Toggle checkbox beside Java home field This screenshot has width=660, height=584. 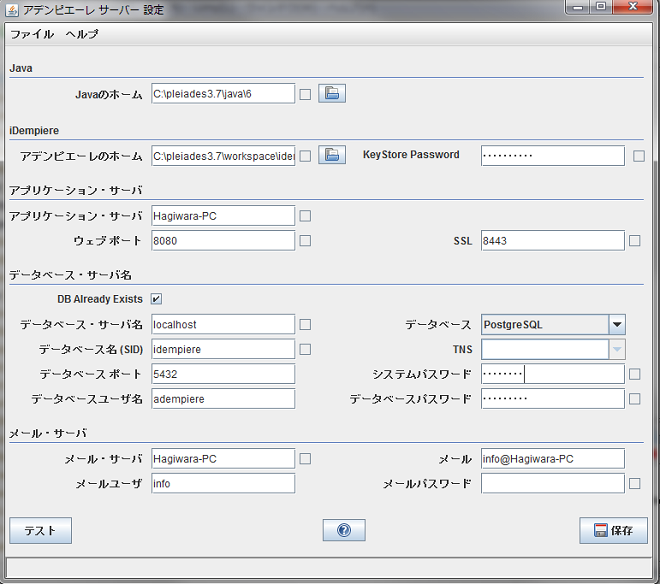(x=305, y=94)
